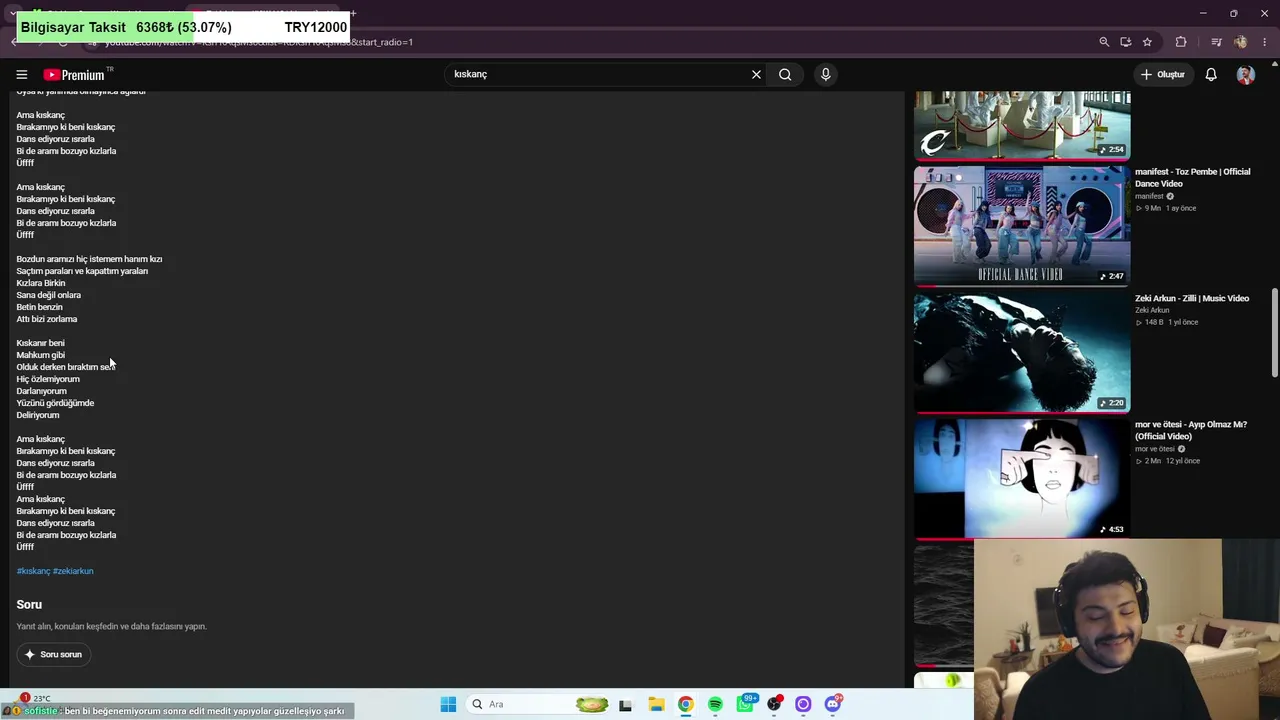Click lyric line 'Betin benzin'
The width and height of the screenshot is (1280, 720).
click(39, 307)
